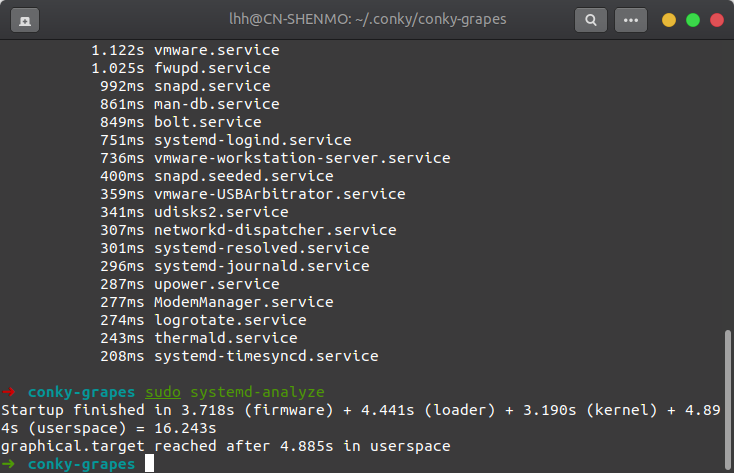Viewport: 734px width, 473px height.
Task: Click the 4.885s userspace time
Action: click(307, 446)
